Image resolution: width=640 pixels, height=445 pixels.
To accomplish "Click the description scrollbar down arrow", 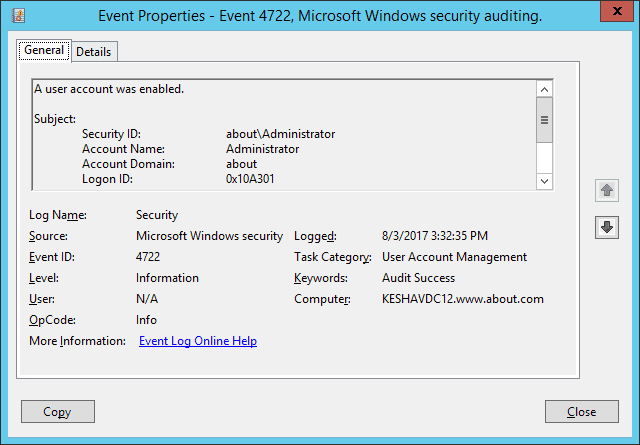I will [x=545, y=180].
